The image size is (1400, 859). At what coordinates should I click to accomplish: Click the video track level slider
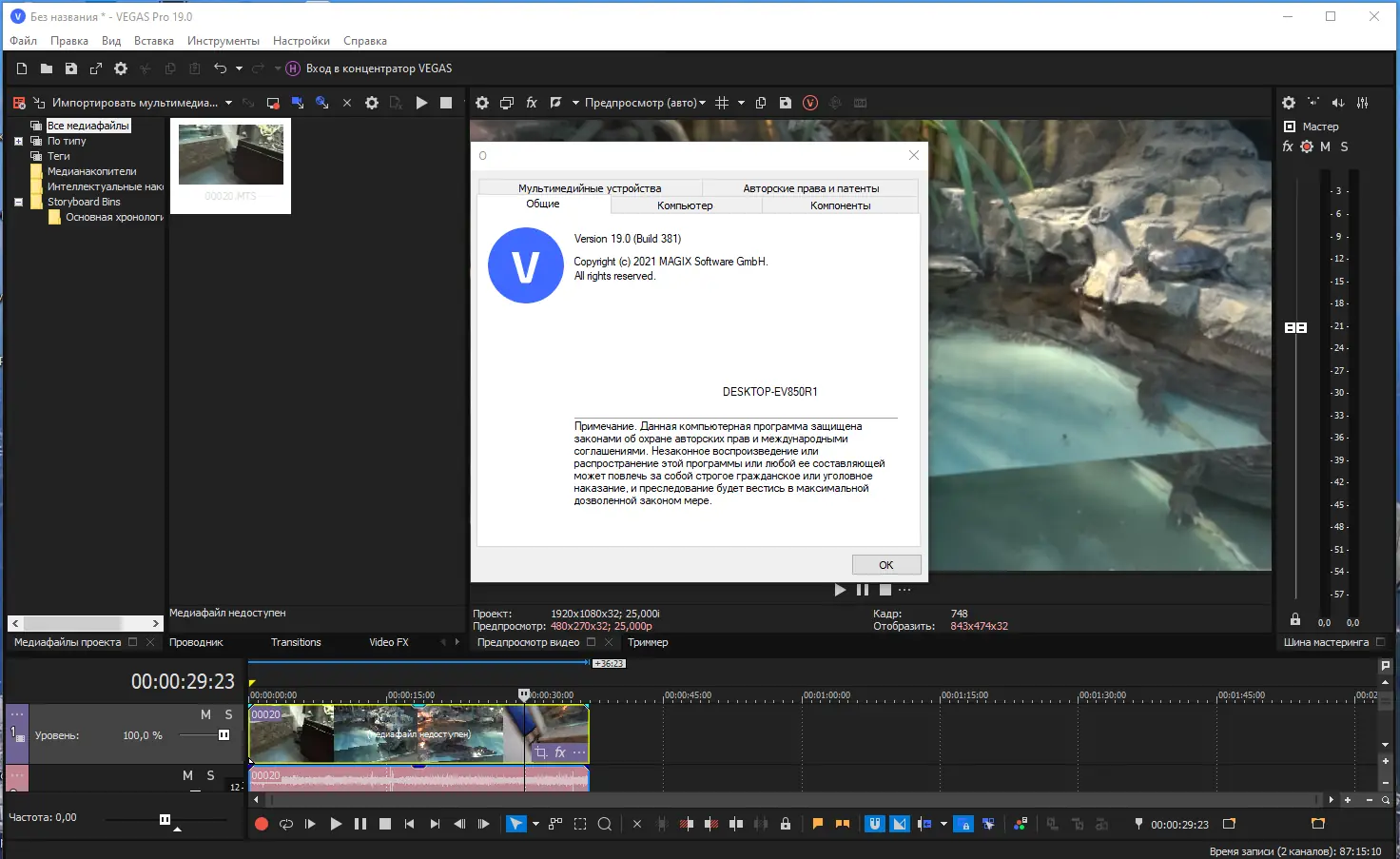pyautogui.click(x=224, y=735)
